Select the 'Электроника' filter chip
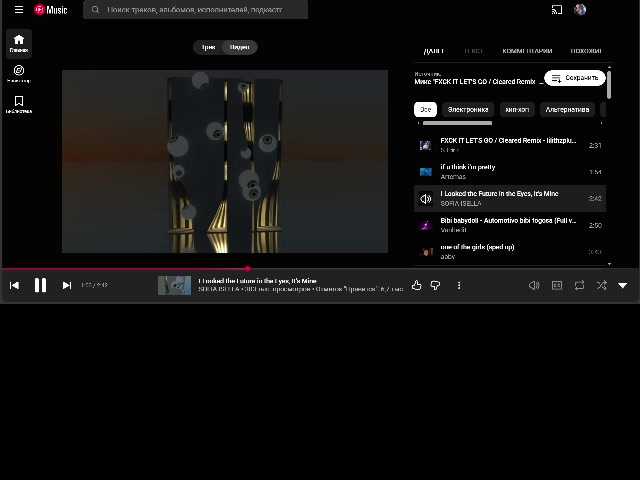This screenshot has width=640, height=480. tap(468, 109)
